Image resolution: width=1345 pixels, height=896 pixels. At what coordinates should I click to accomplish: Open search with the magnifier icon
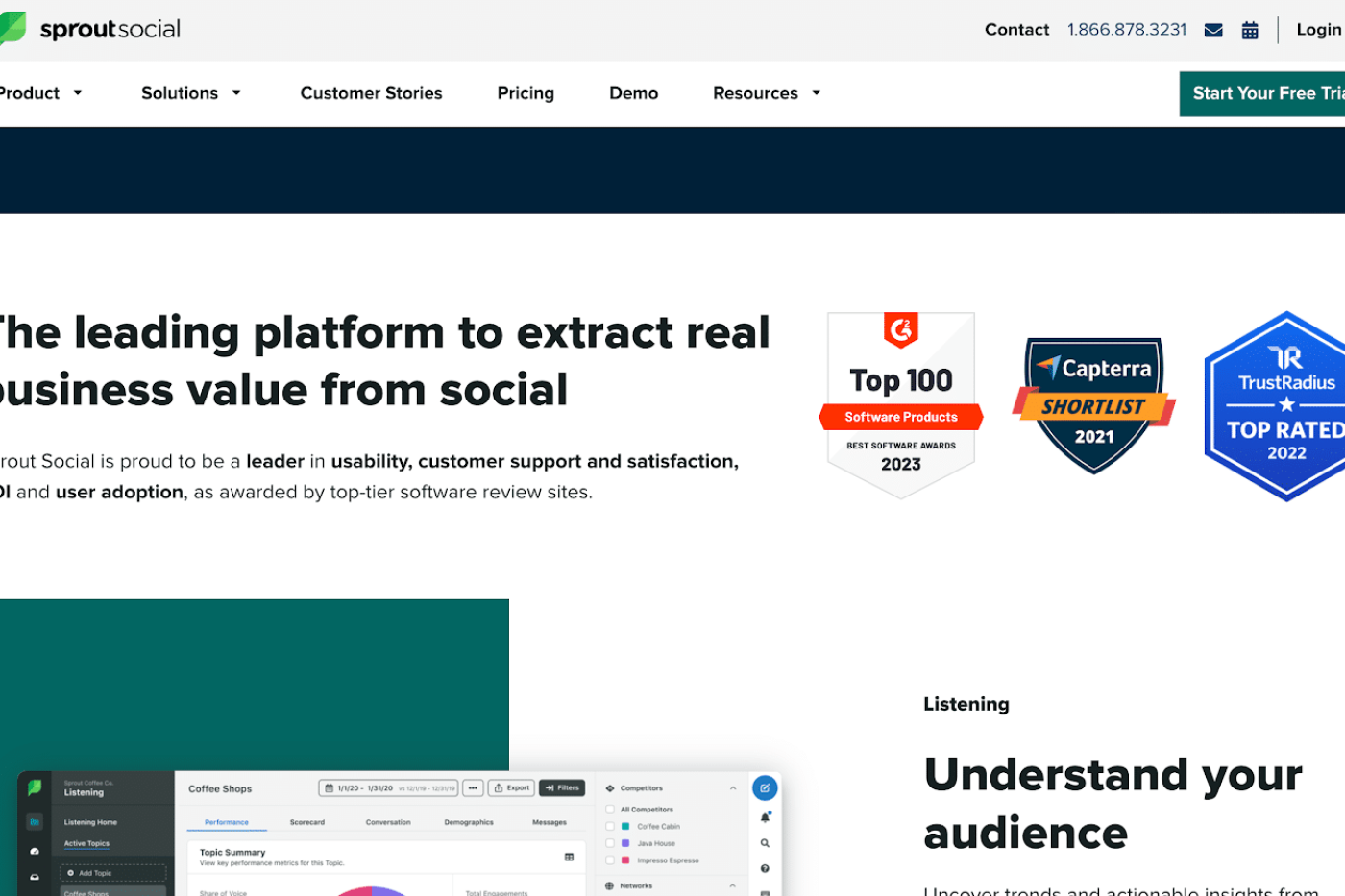pyautogui.click(x=765, y=843)
